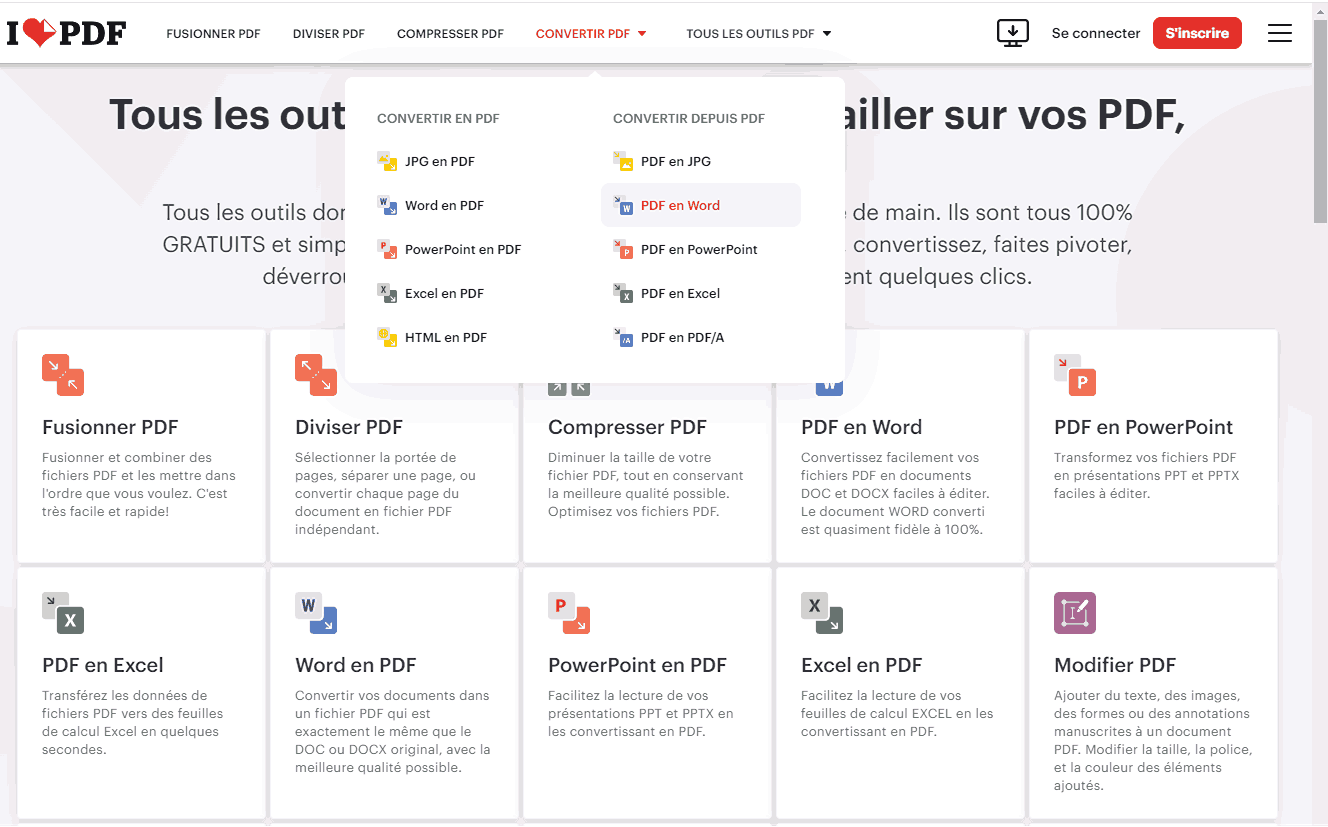Viewport: 1328px width, 827px height.
Task: Open the Compresser PDF card title
Action: [x=627, y=427]
